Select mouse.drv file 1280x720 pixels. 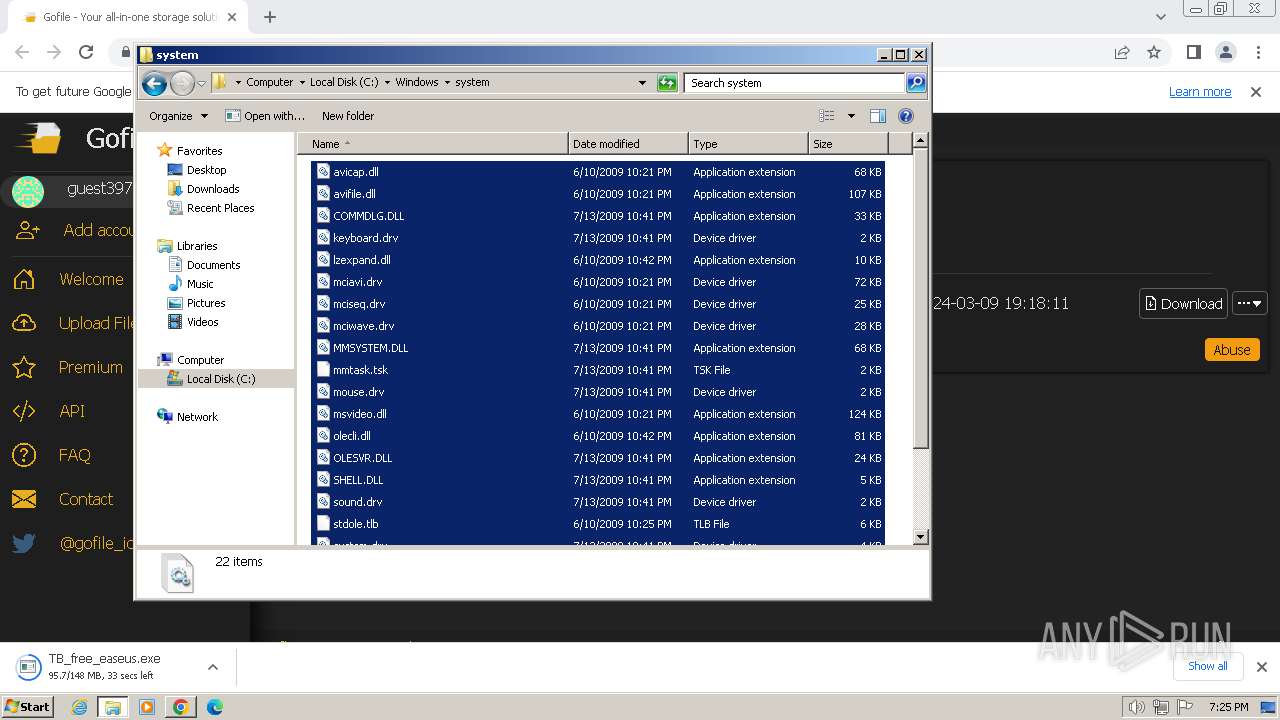coord(598,392)
